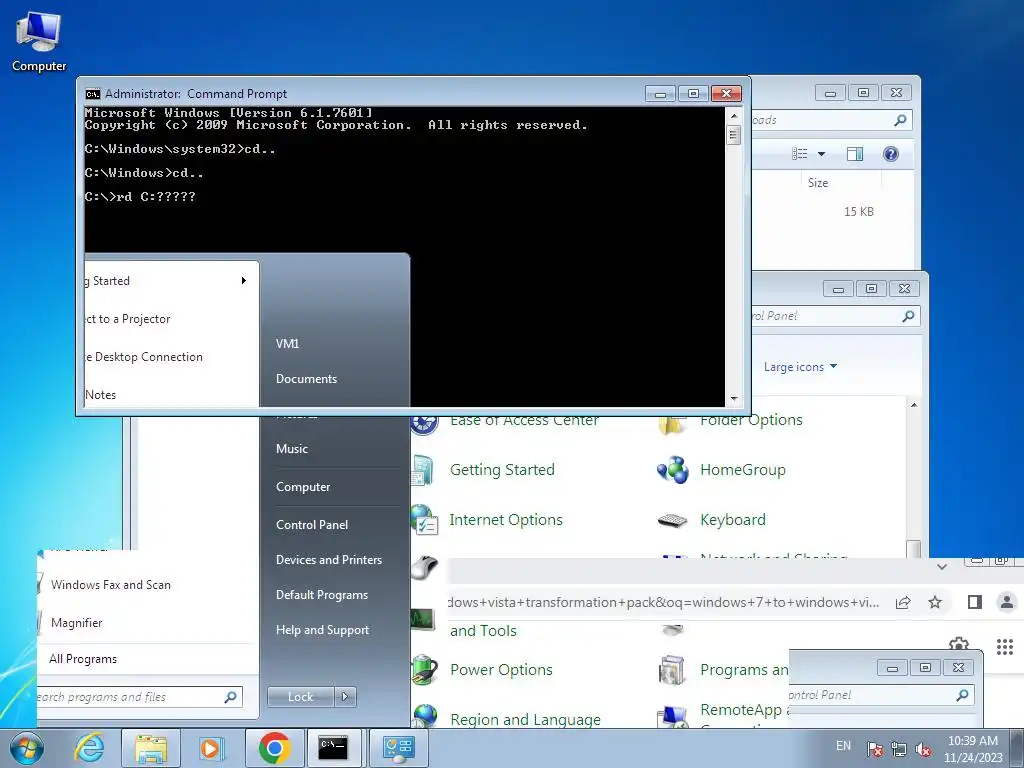
Task: Toggle the preview pane icon in Explorer
Action: [x=855, y=153]
